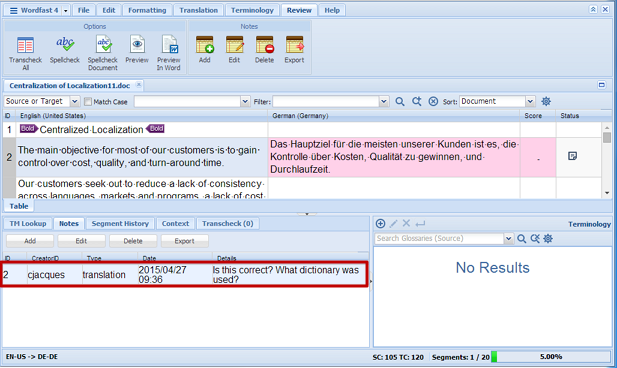
Task: Delete terminology entry X icon
Action: pos(406,224)
